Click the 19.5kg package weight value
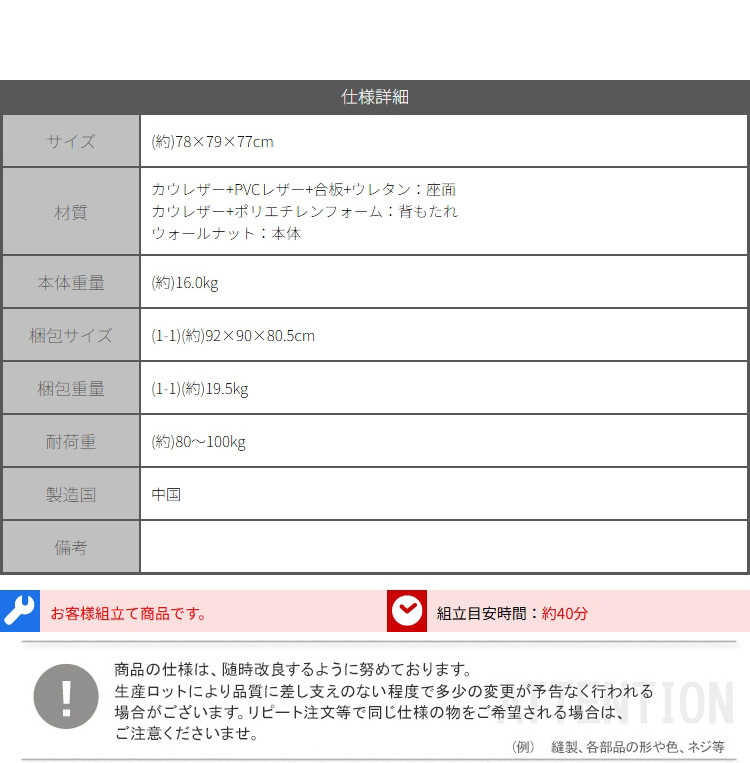Screen dimensions: 750x763 [200, 389]
